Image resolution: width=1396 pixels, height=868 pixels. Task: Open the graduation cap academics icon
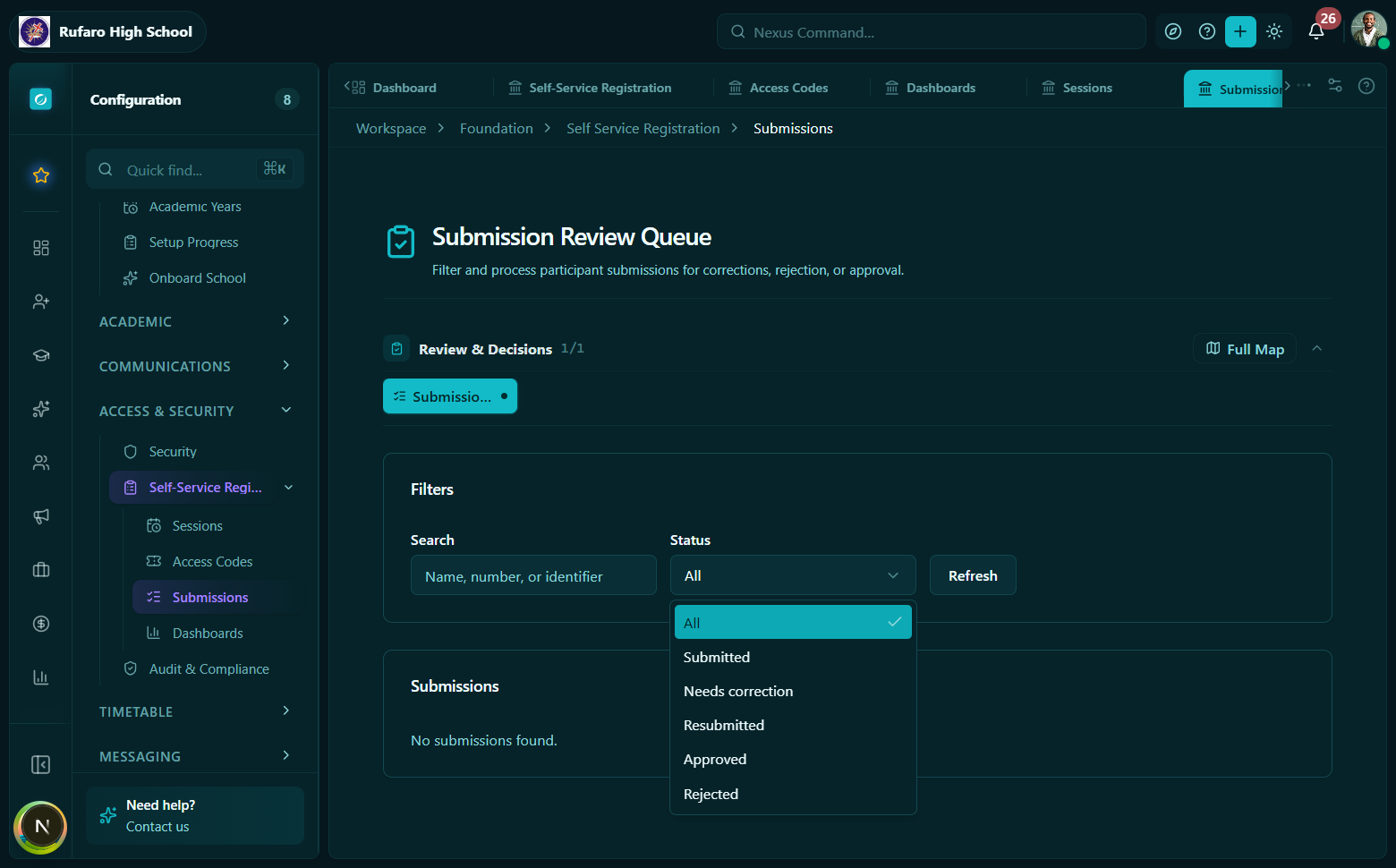click(x=41, y=355)
